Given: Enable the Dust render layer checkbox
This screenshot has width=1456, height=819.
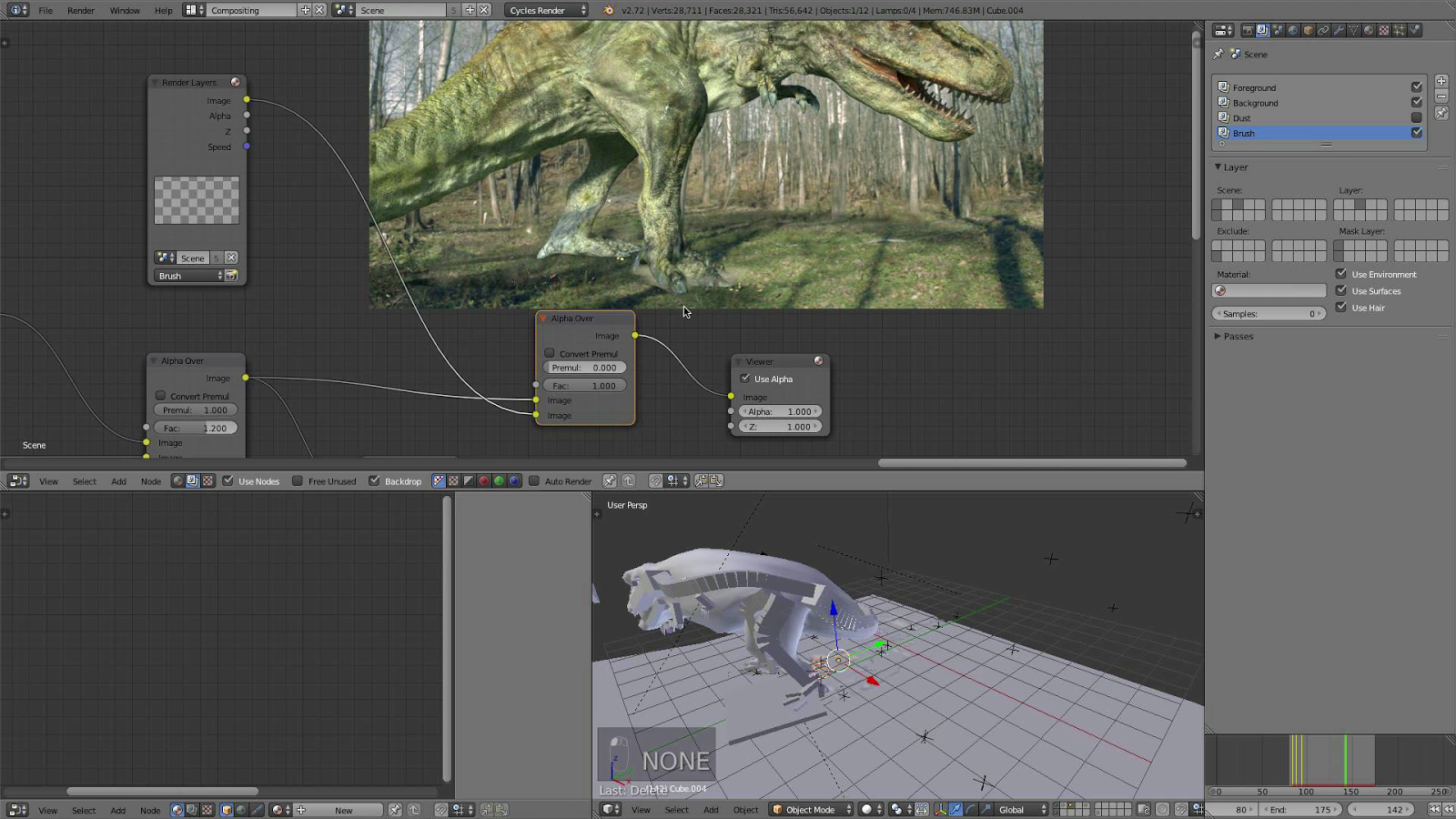Looking at the screenshot, I should pyautogui.click(x=1416, y=117).
